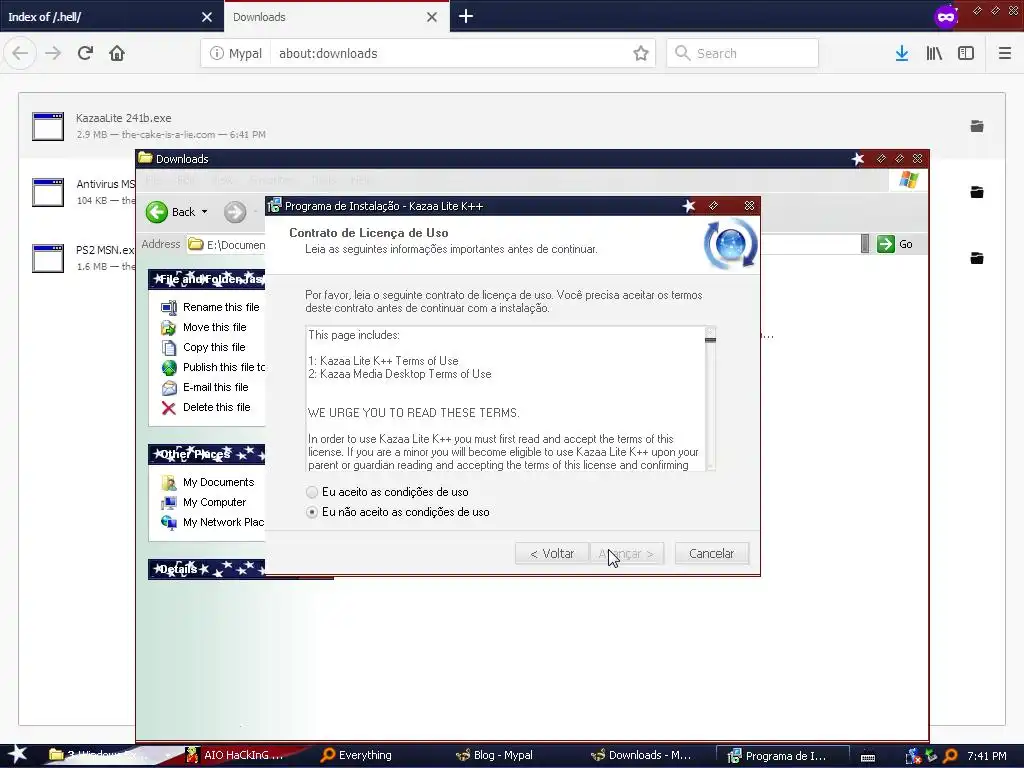
Task: Click the tray magnifier search icon
Action: [951, 756]
